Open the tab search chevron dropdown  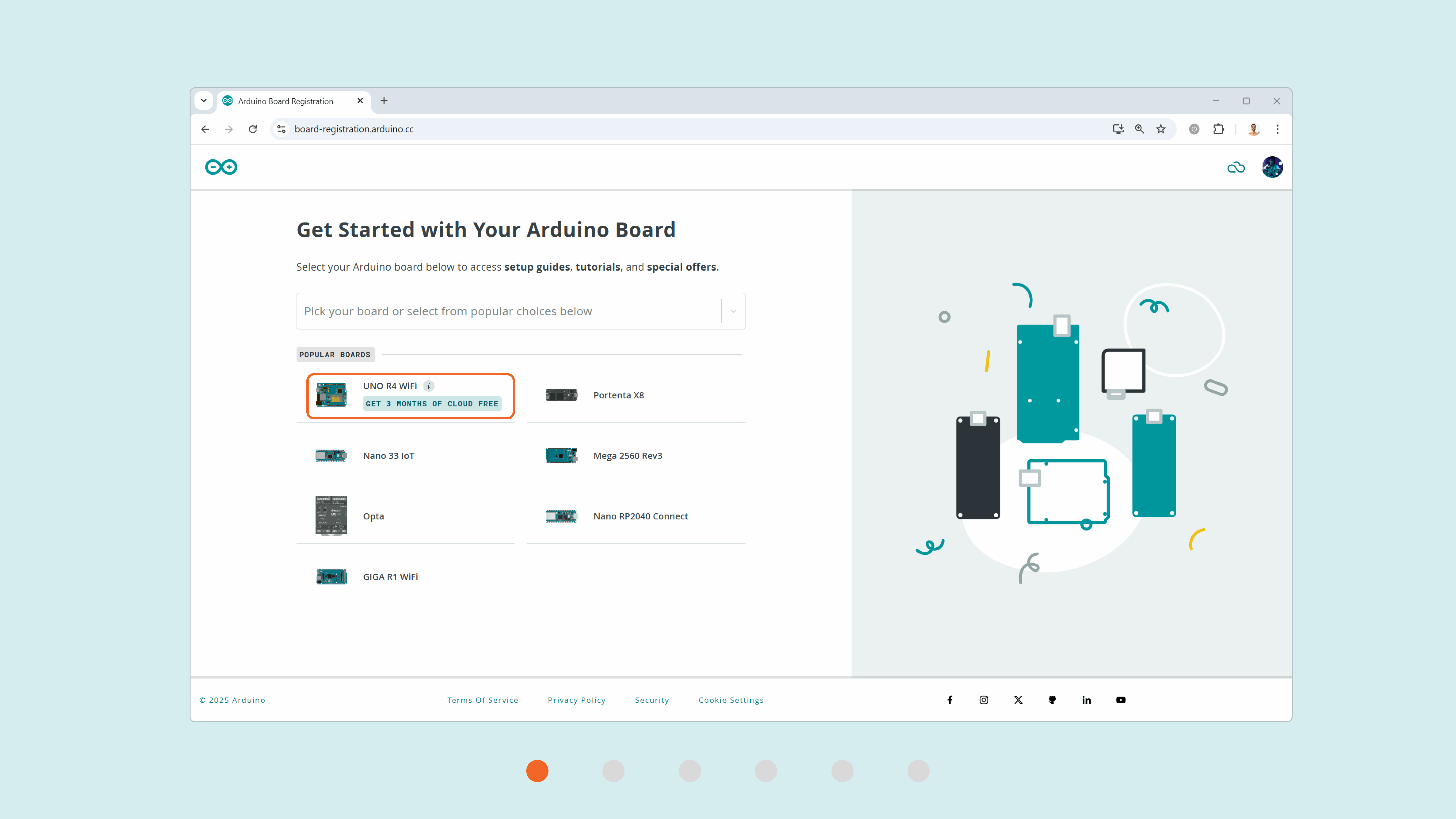pyautogui.click(x=203, y=101)
